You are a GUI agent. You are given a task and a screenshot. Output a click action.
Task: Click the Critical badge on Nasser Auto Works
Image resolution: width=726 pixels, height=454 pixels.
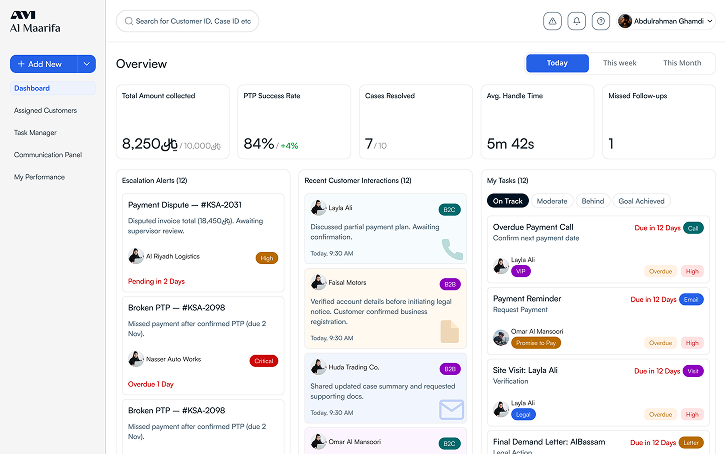coord(263,360)
